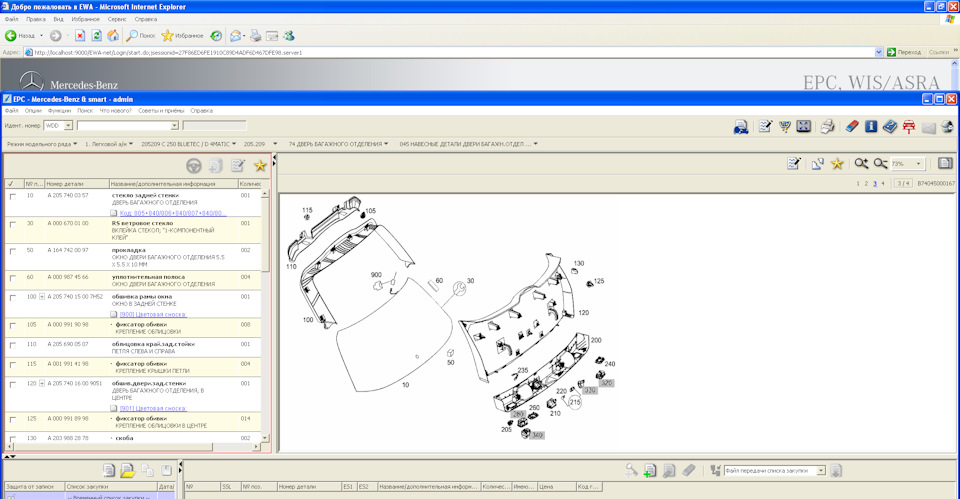Click the add-to-list icon in parts panel
960x499 pixels.
(216, 165)
